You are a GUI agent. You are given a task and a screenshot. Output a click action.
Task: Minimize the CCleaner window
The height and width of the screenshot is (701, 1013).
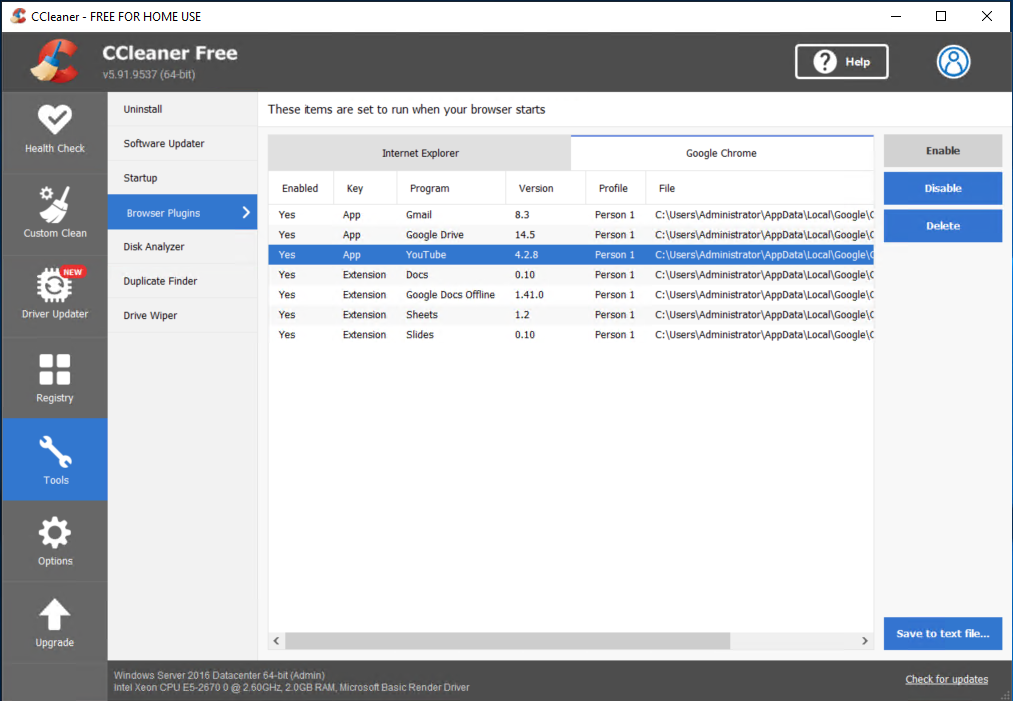[895, 16]
